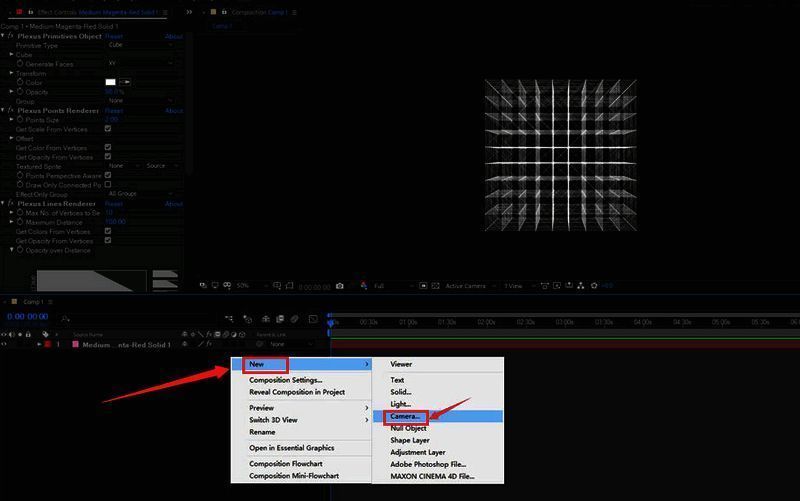This screenshot has height=501, width=800.
Task: Uncheck Points Perspective Aware checkbox
Action: [x=108, y=176]
